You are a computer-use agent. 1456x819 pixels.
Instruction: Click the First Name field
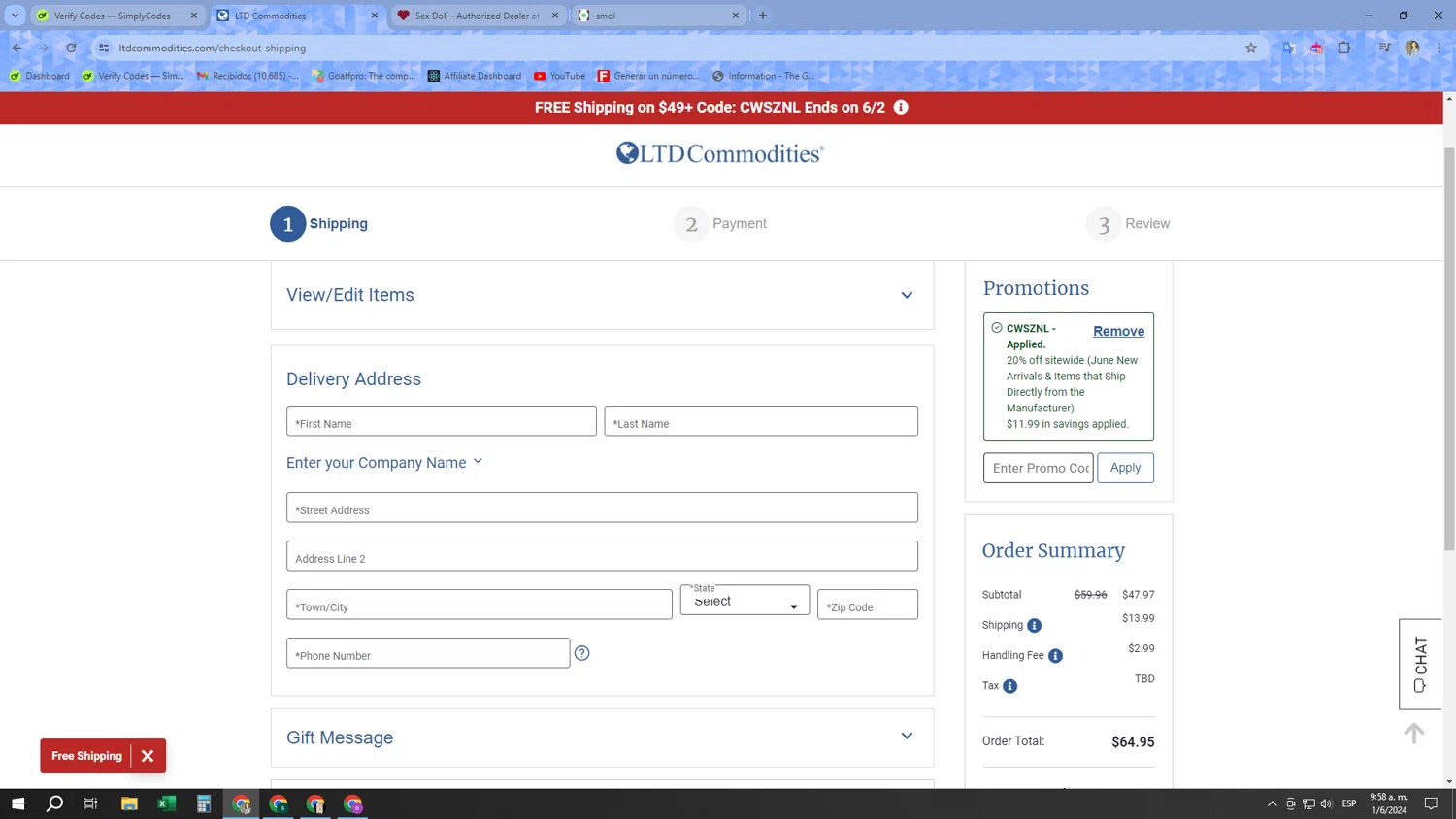click(x=442, y=421)
